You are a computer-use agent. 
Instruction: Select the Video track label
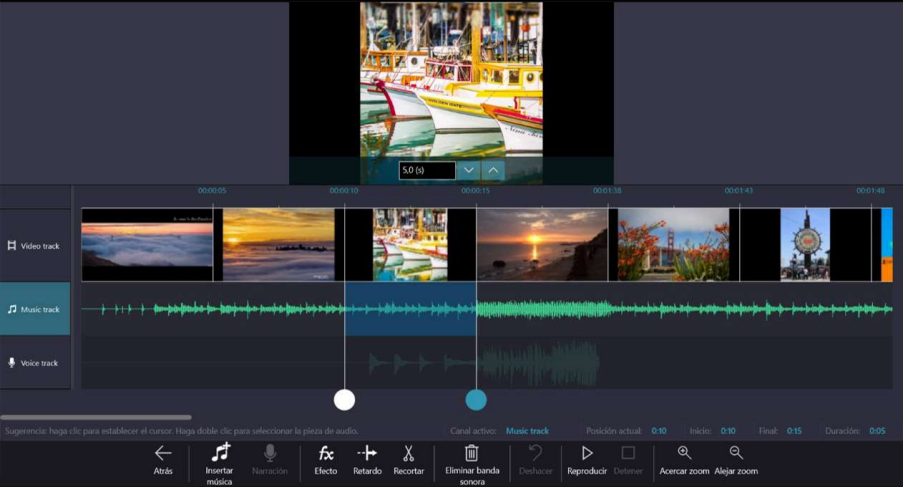point(35,246)
